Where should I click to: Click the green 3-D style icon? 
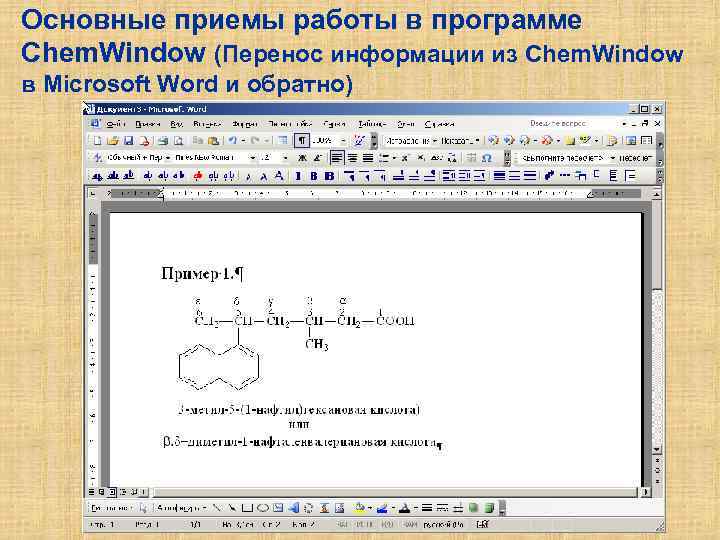coord(489,508)
